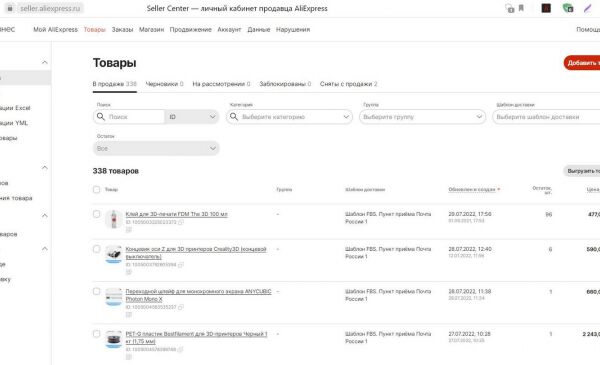The image size is (600, 365).
Task: Open the green shield extension icon
Action: pyautogui.click(x=568, y=8)
